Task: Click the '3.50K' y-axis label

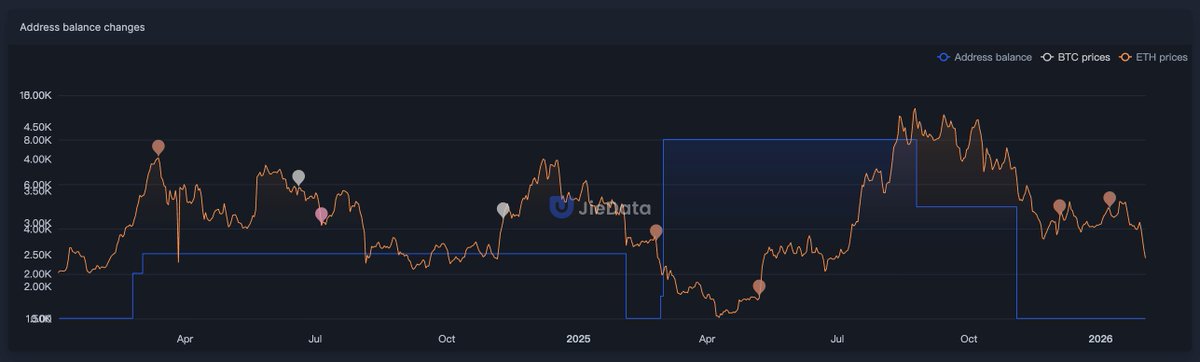Action: point(37,191)
